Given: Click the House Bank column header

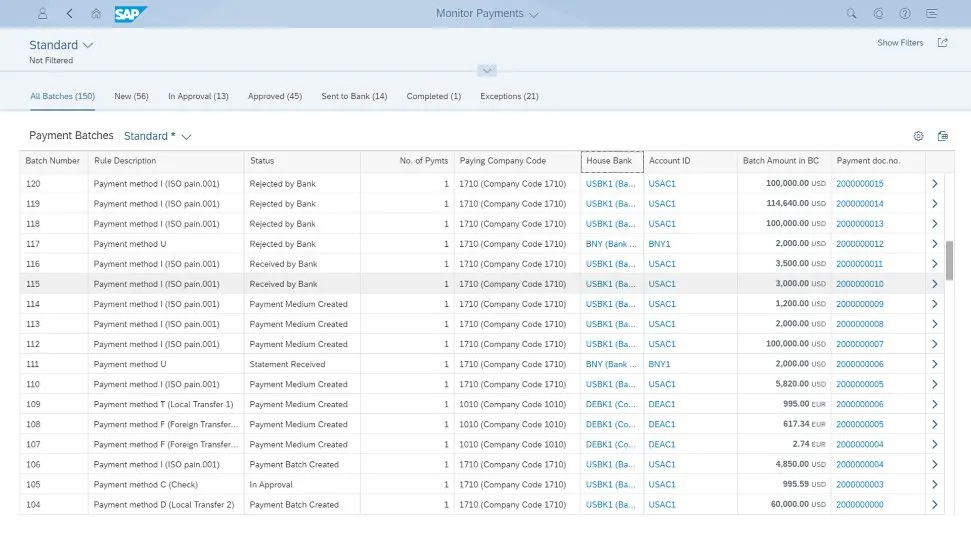Looking at the screenshot, I should tap(610, 161).
